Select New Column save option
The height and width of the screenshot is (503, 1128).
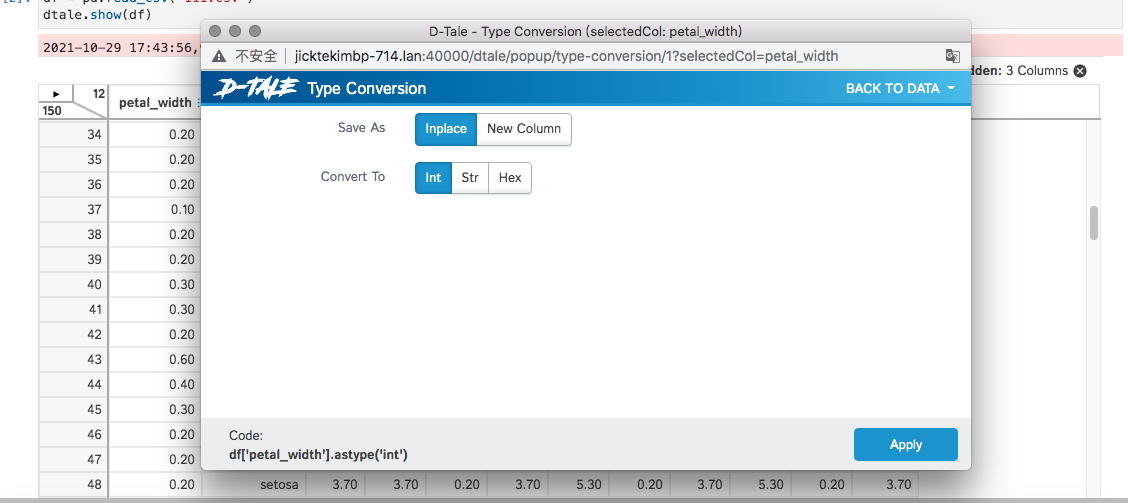tap(524, 129)
